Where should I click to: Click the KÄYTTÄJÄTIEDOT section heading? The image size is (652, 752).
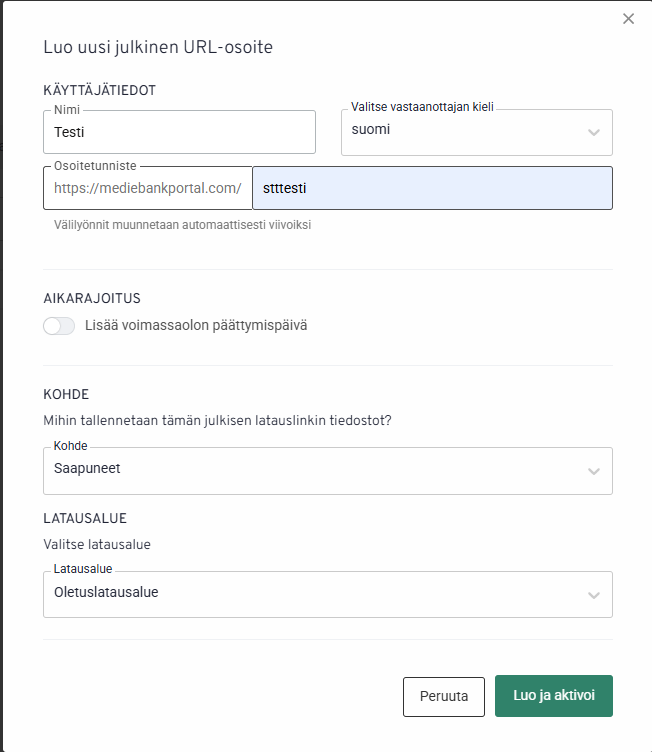100,90
